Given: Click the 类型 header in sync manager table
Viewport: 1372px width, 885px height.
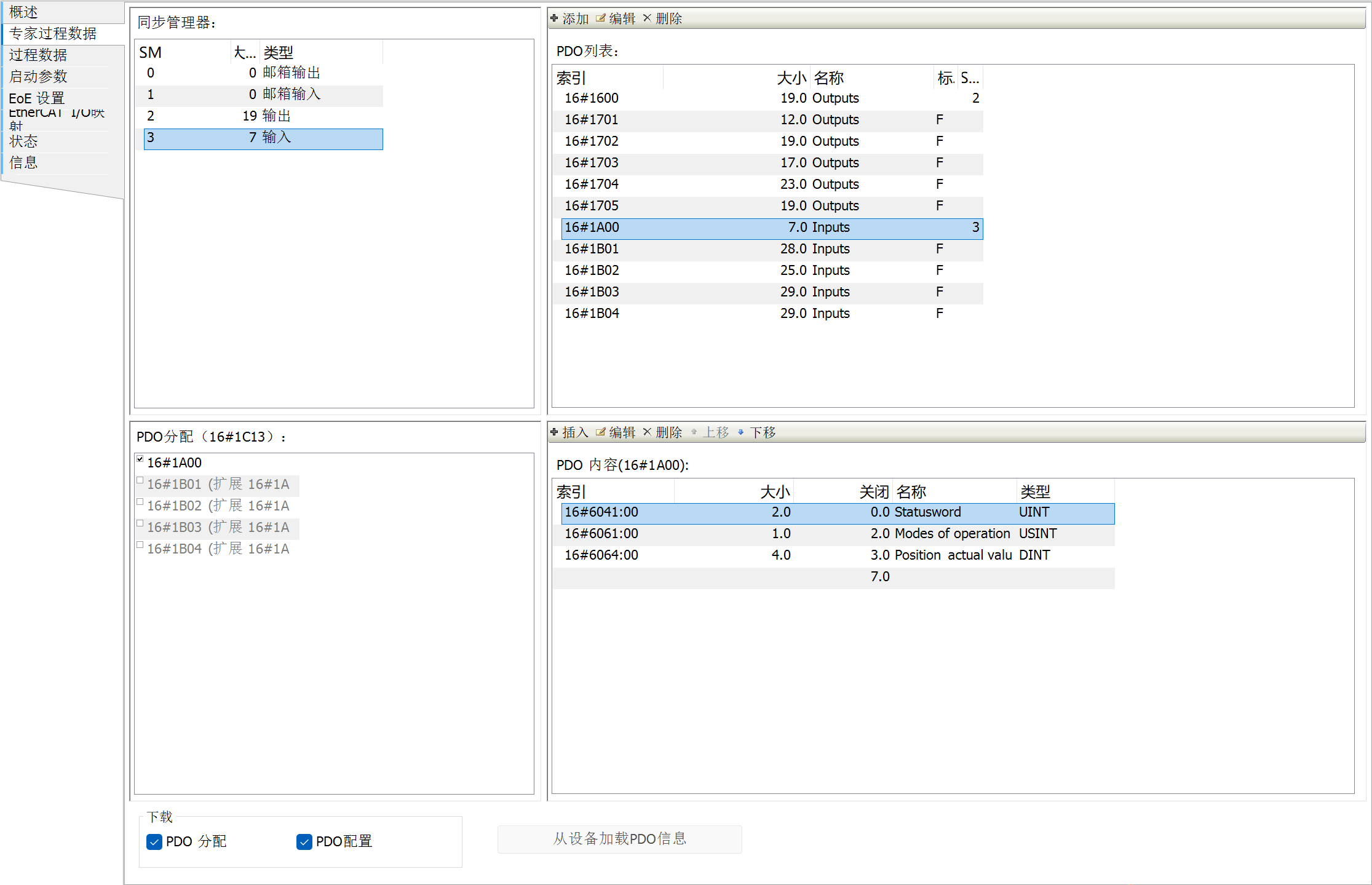Looking at the screenshot, I should point(322,53).
